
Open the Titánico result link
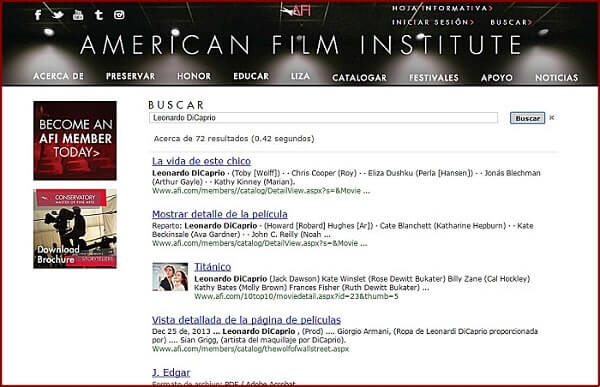pyautogui.click(x=213, y=267)
